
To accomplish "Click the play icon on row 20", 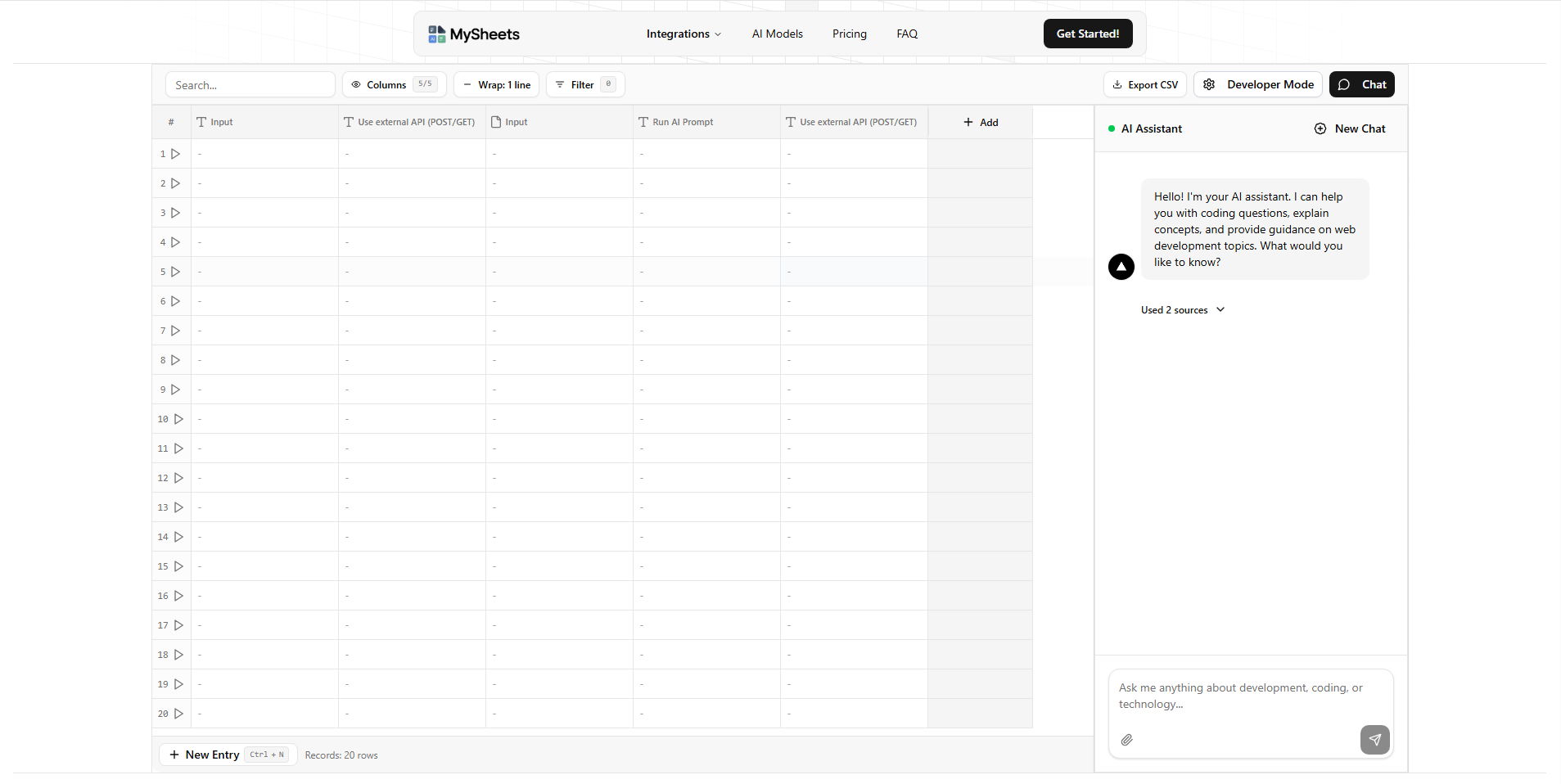I will pyautogui.click(x=178, y=714).
